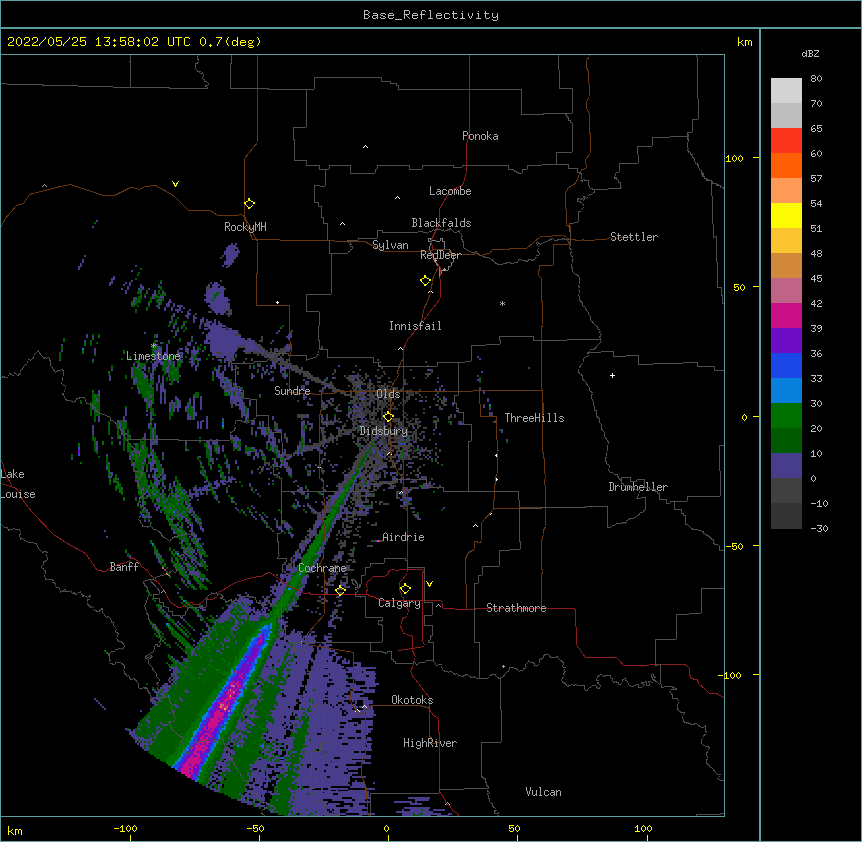Click the dBZ legend heading
The height and width of the screenshot is (842, 862).
(810, 53)
